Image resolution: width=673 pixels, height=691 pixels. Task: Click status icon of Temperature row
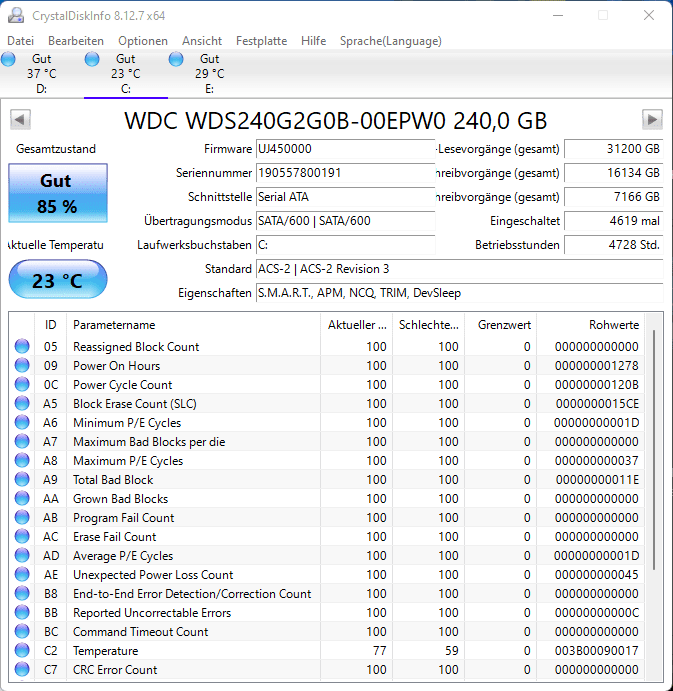[x=22, y=650]
